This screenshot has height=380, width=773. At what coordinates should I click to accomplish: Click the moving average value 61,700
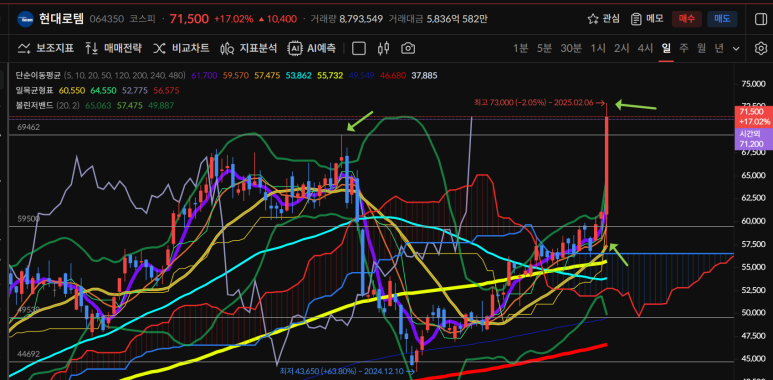(204, 75)
